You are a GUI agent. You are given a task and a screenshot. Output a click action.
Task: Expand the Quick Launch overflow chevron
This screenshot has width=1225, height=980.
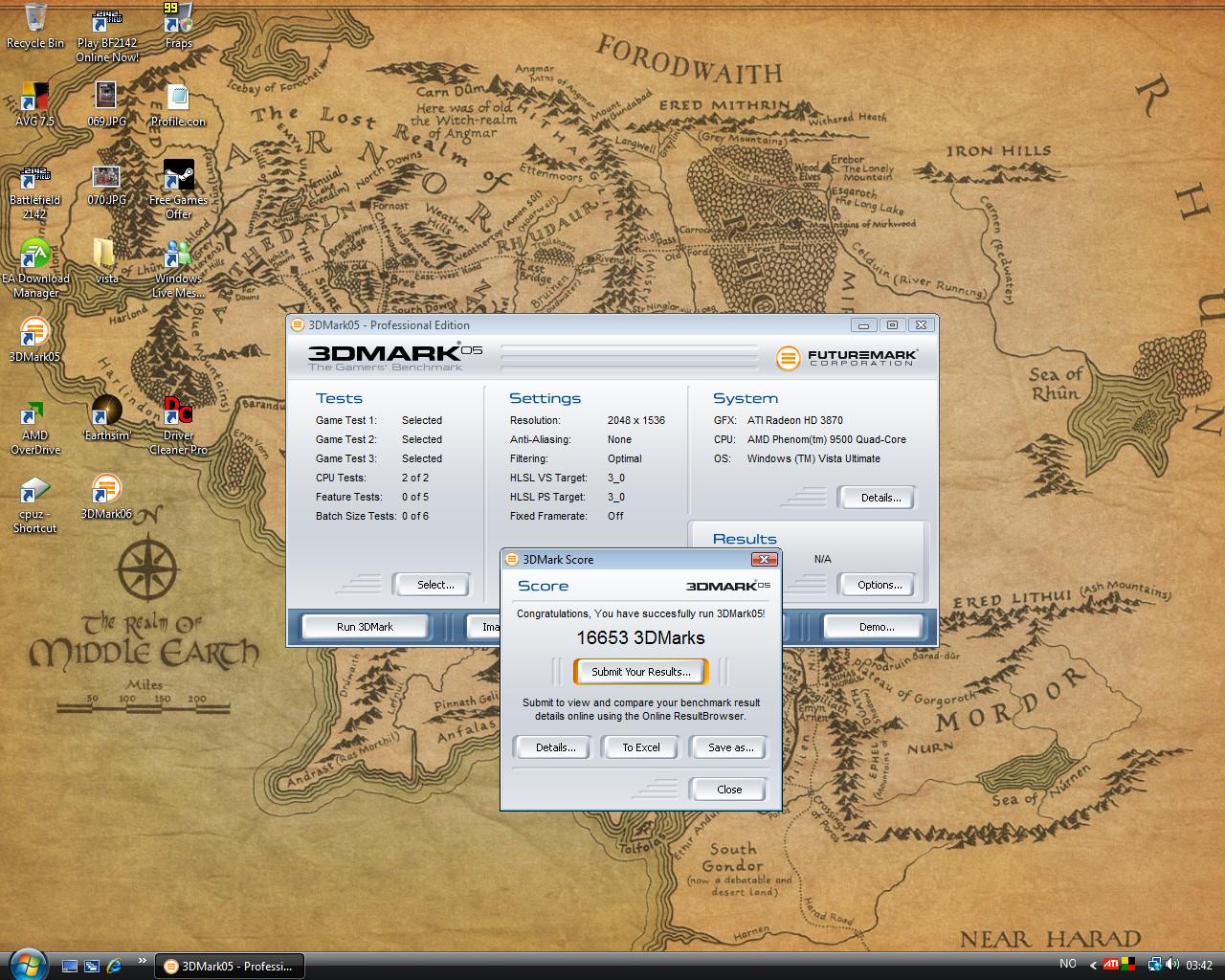coord(143,960)
